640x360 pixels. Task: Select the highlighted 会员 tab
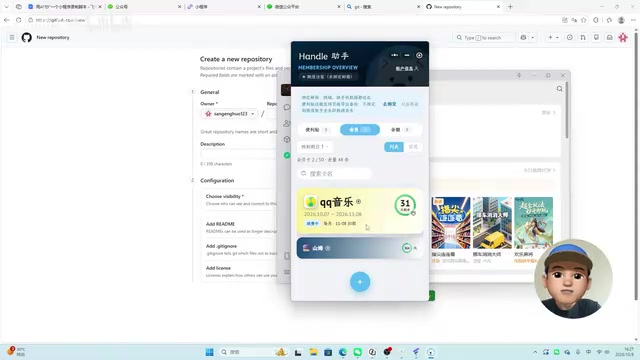pos(360,130)
